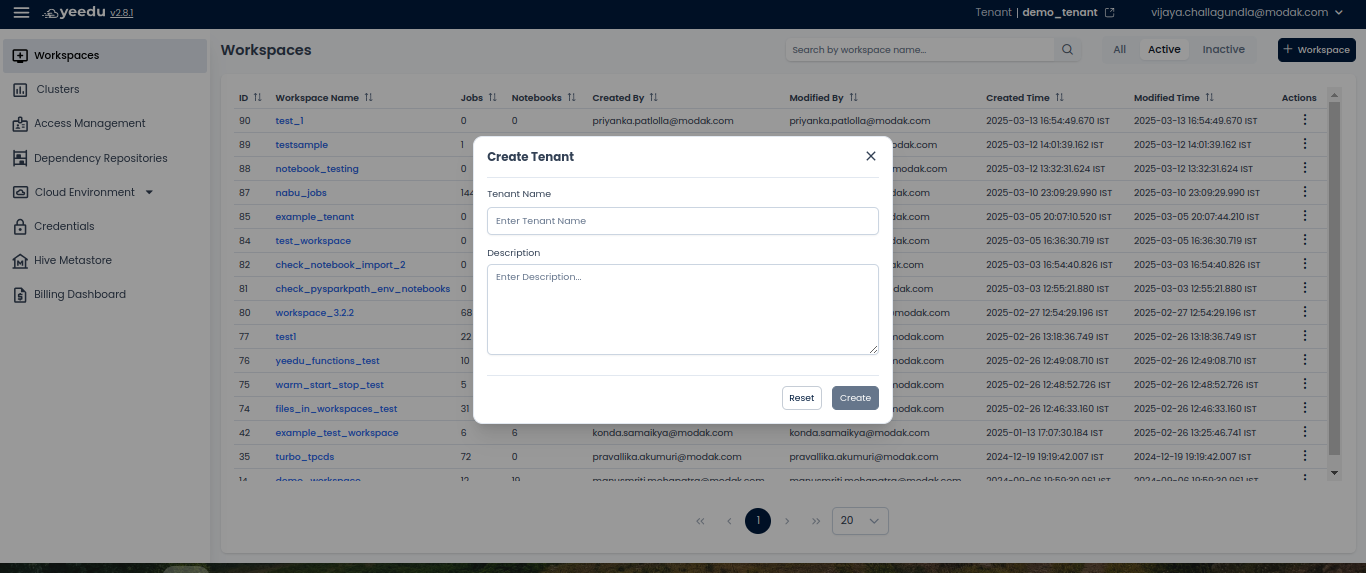Open the notebook_testing workspace link
This screenshot has width=1366, height=573.
tap(317, 169)
